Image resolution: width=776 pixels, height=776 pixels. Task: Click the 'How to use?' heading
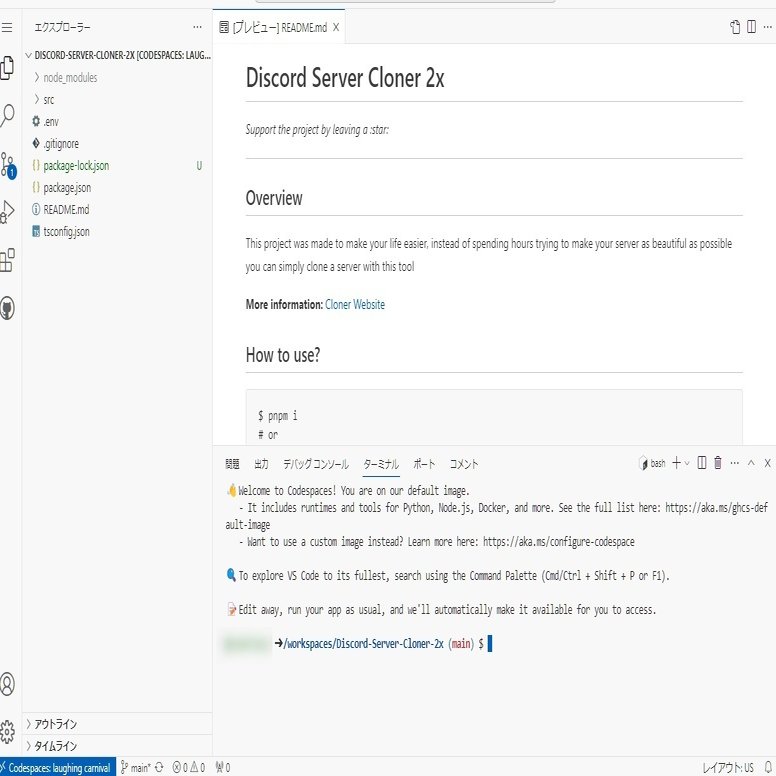click(x=283, y=355)
